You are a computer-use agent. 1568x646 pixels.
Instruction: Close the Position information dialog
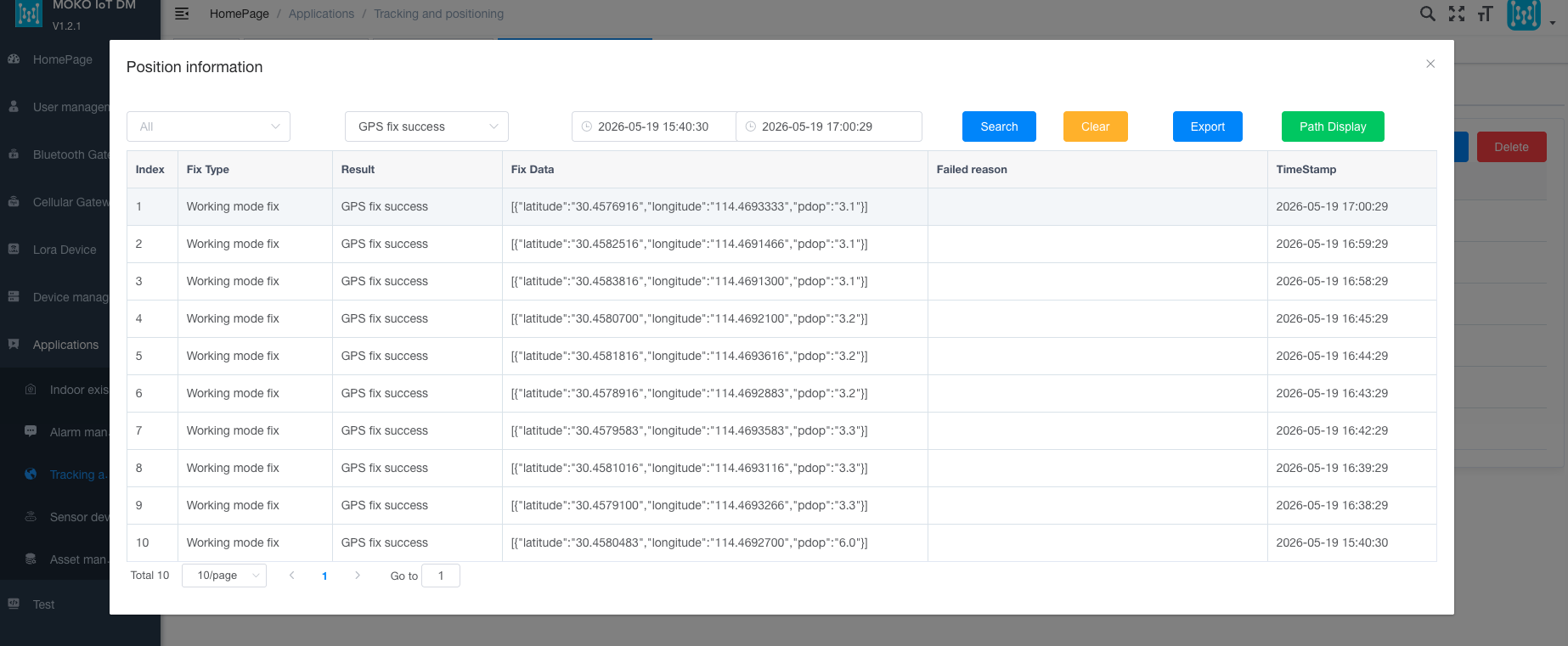pos(1430,64)
